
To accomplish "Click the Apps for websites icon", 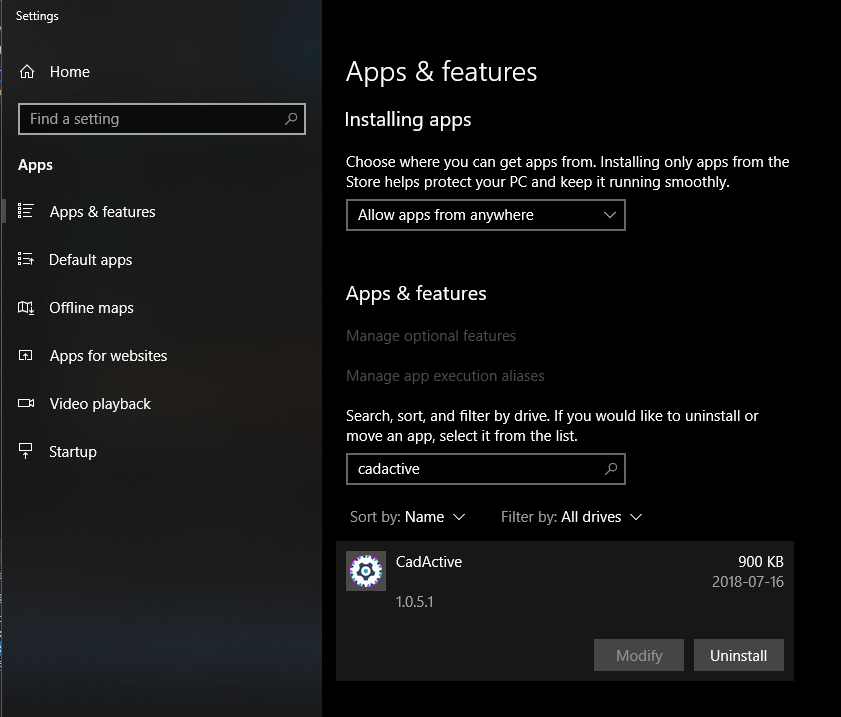I will [x=26, y=356].
